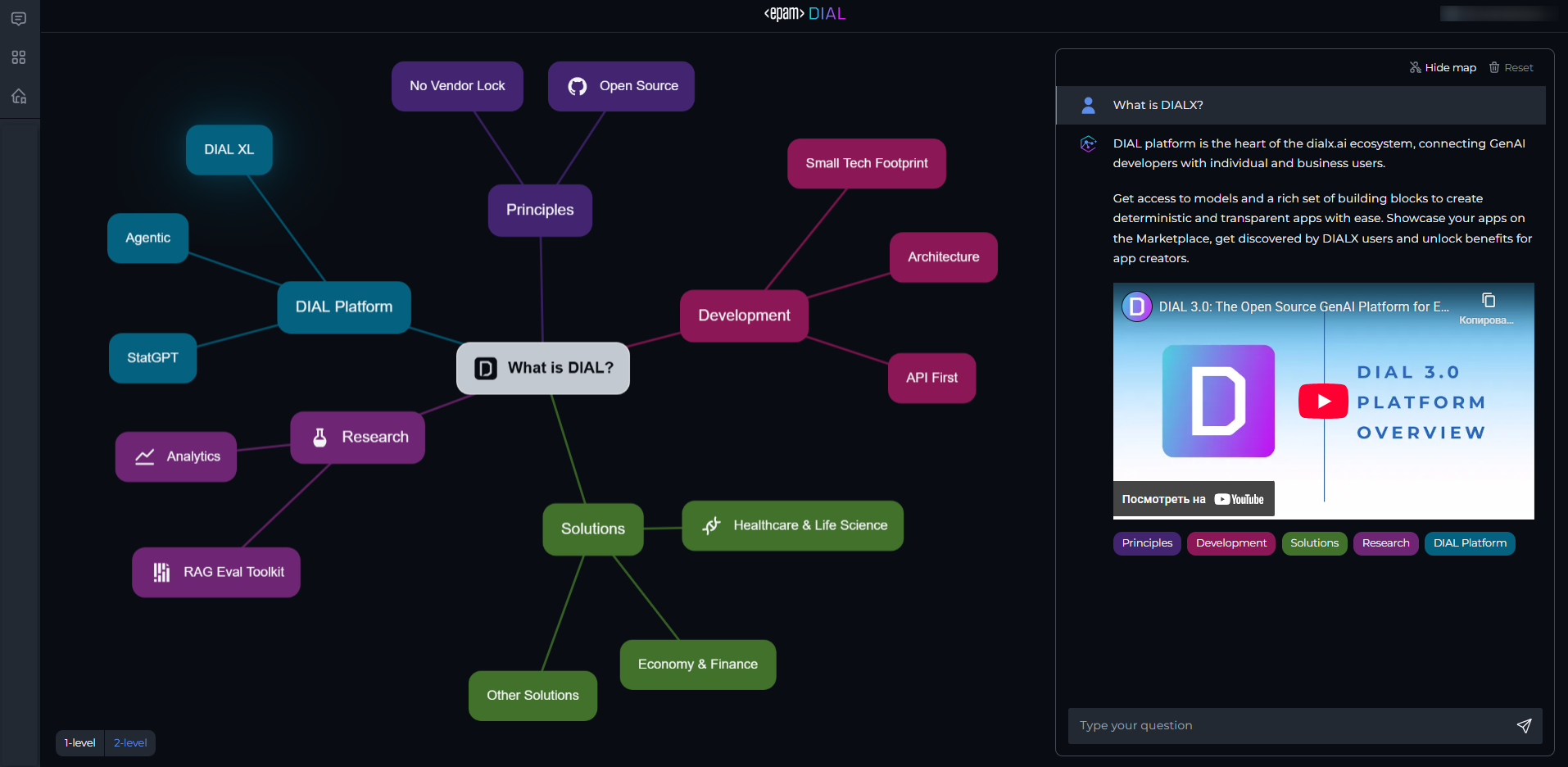Reset the conversation
The width and height of the screenshot is (1568, 767).
click(x=1511, y=68)
